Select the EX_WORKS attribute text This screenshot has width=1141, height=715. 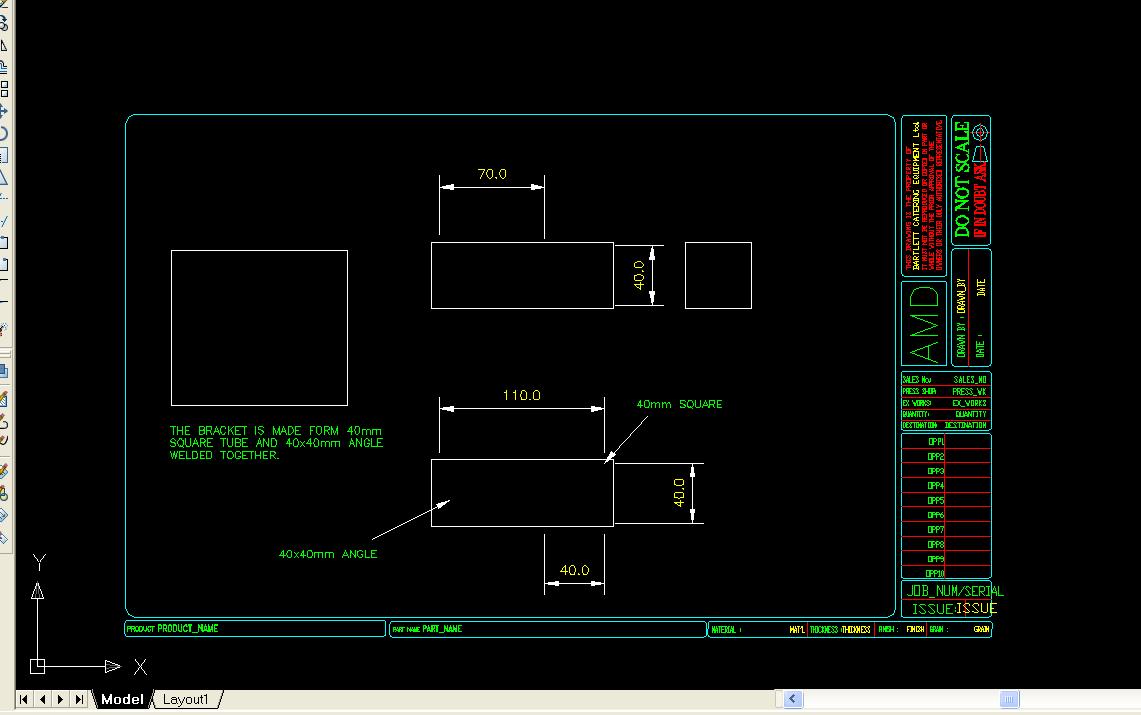(x=969, y=403)
